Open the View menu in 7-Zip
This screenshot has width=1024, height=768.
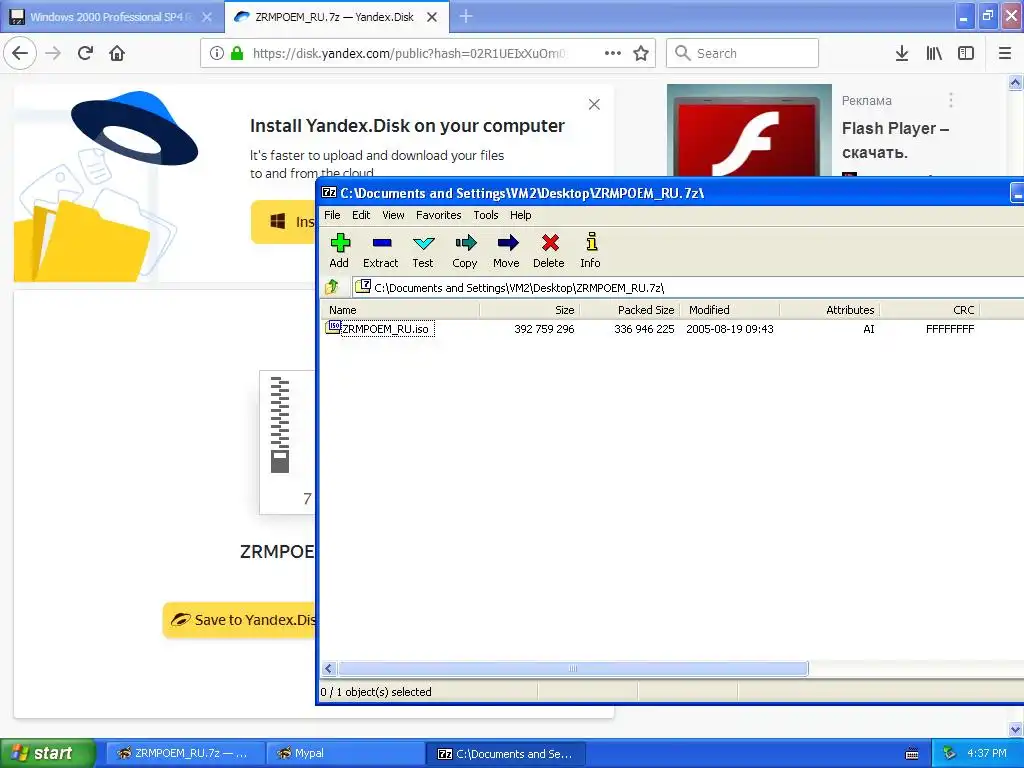click(x=393, y=215)
